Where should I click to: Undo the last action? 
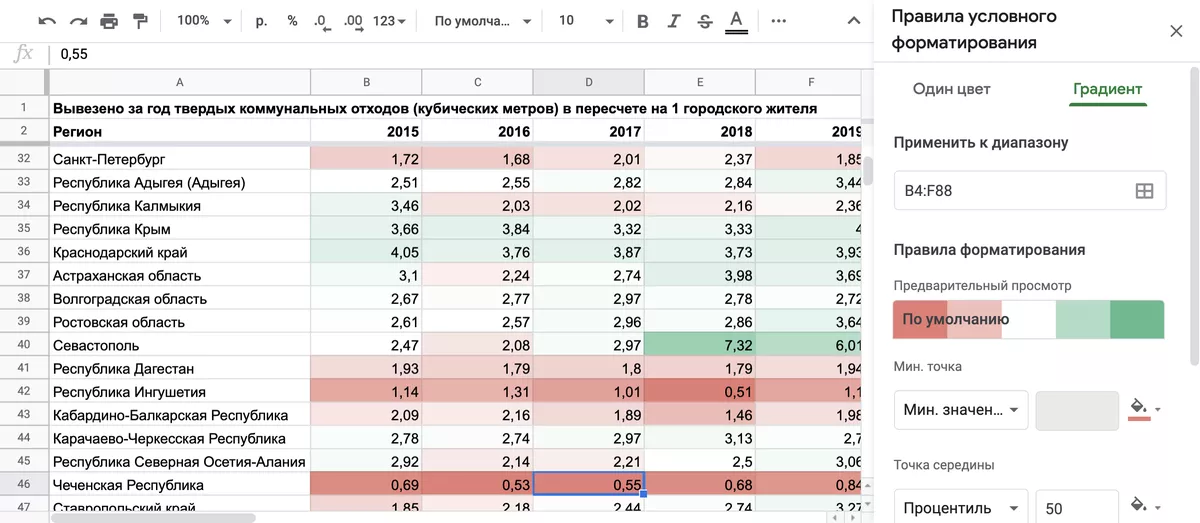tap(47, 21)
